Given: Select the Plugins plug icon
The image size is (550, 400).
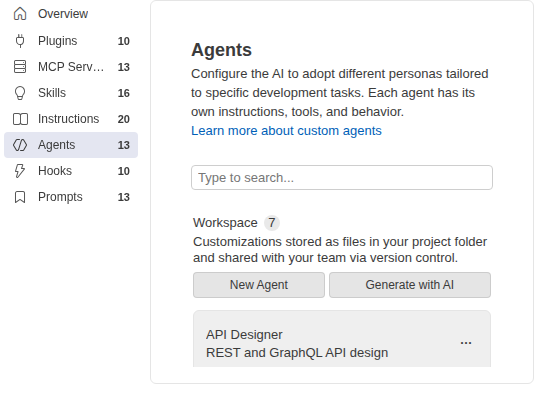Looking at the screenshot, I should pyautogui.click(x=20, y=41).
